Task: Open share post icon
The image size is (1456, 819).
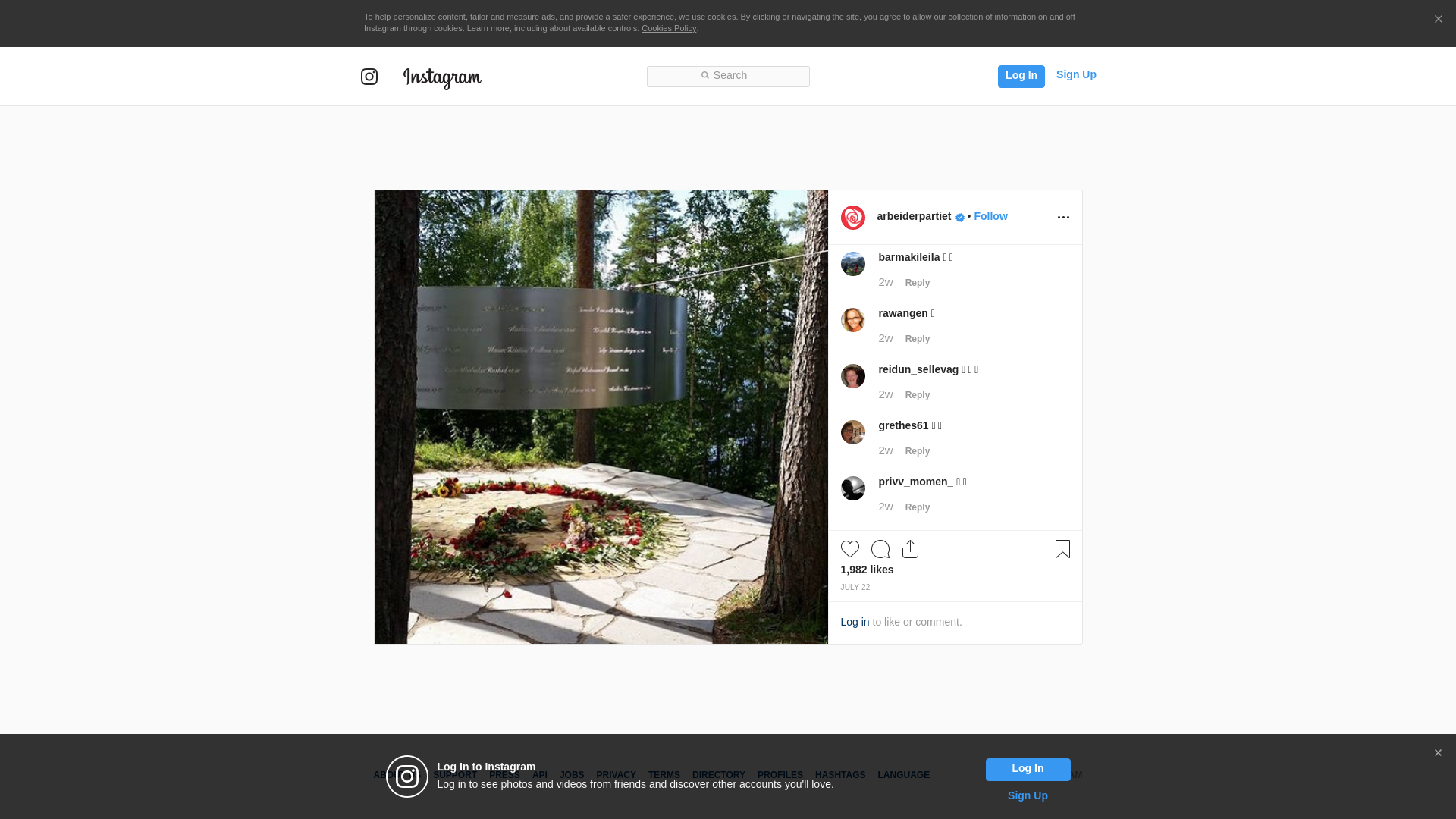Action: (910, 549)
